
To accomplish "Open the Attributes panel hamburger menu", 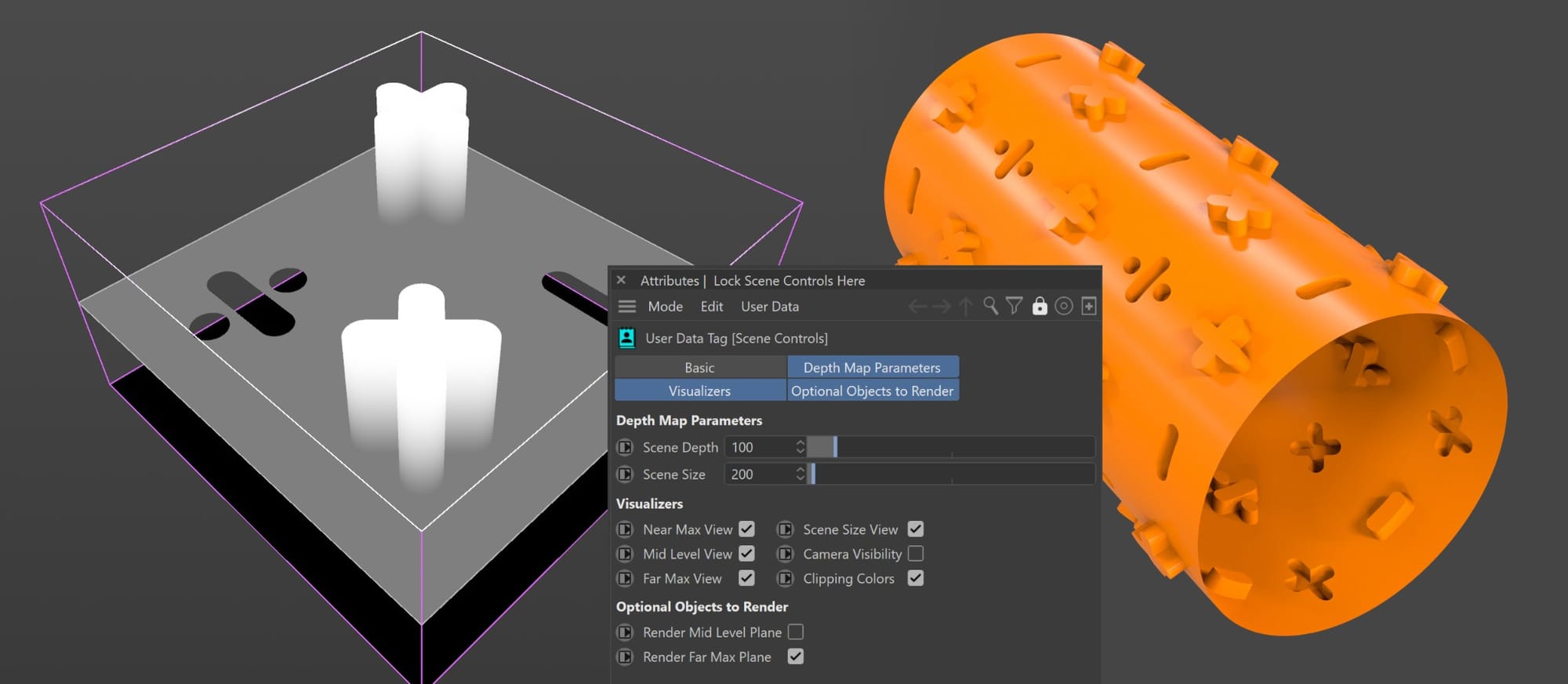I will coord(627,307).
